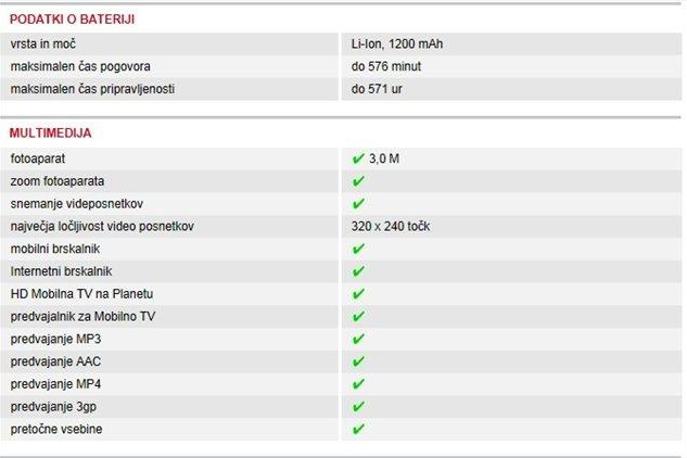Click the checkmark for snemanje videposnetkov

pos(358,204)
